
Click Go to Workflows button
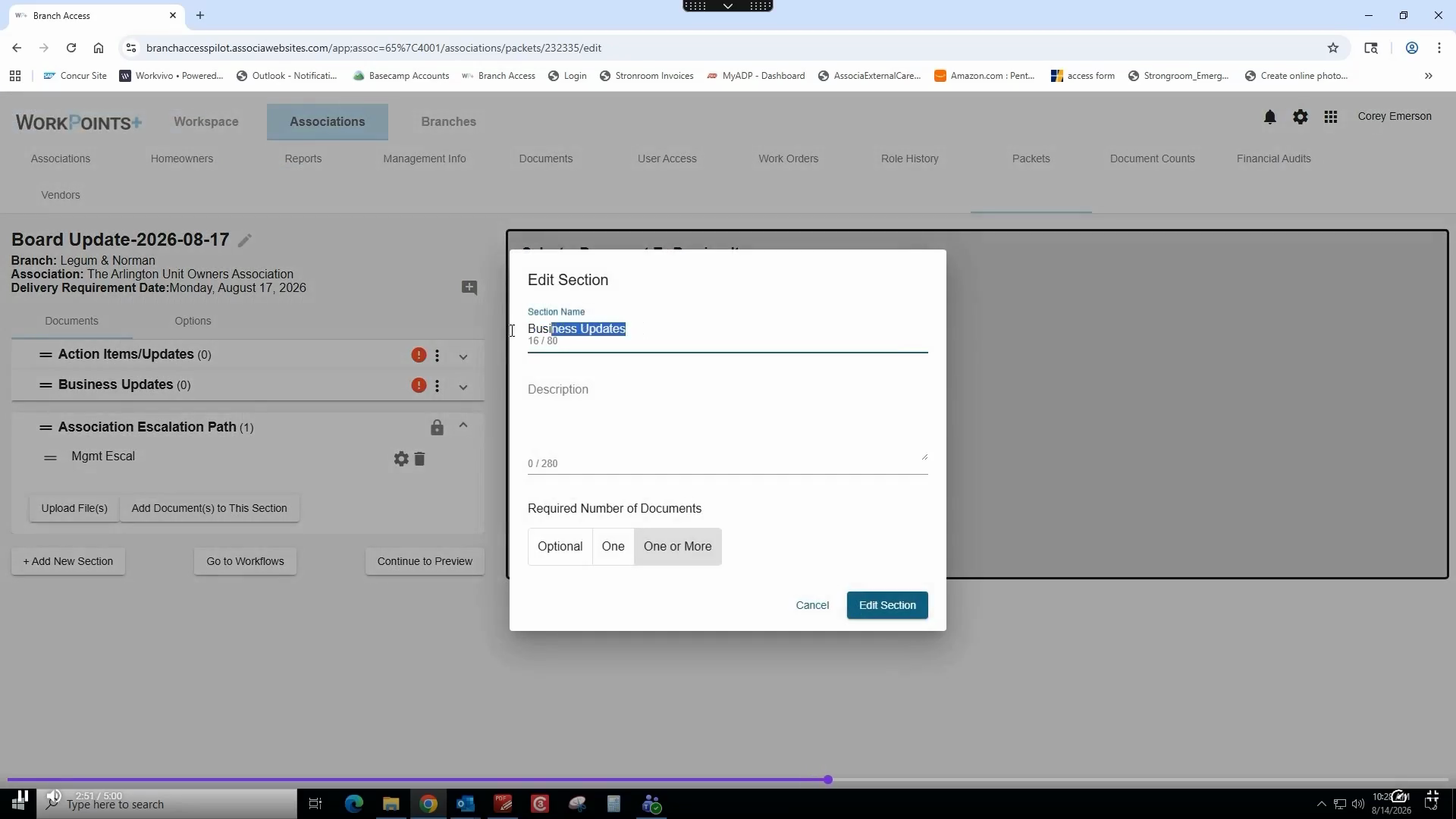[245, 561]
